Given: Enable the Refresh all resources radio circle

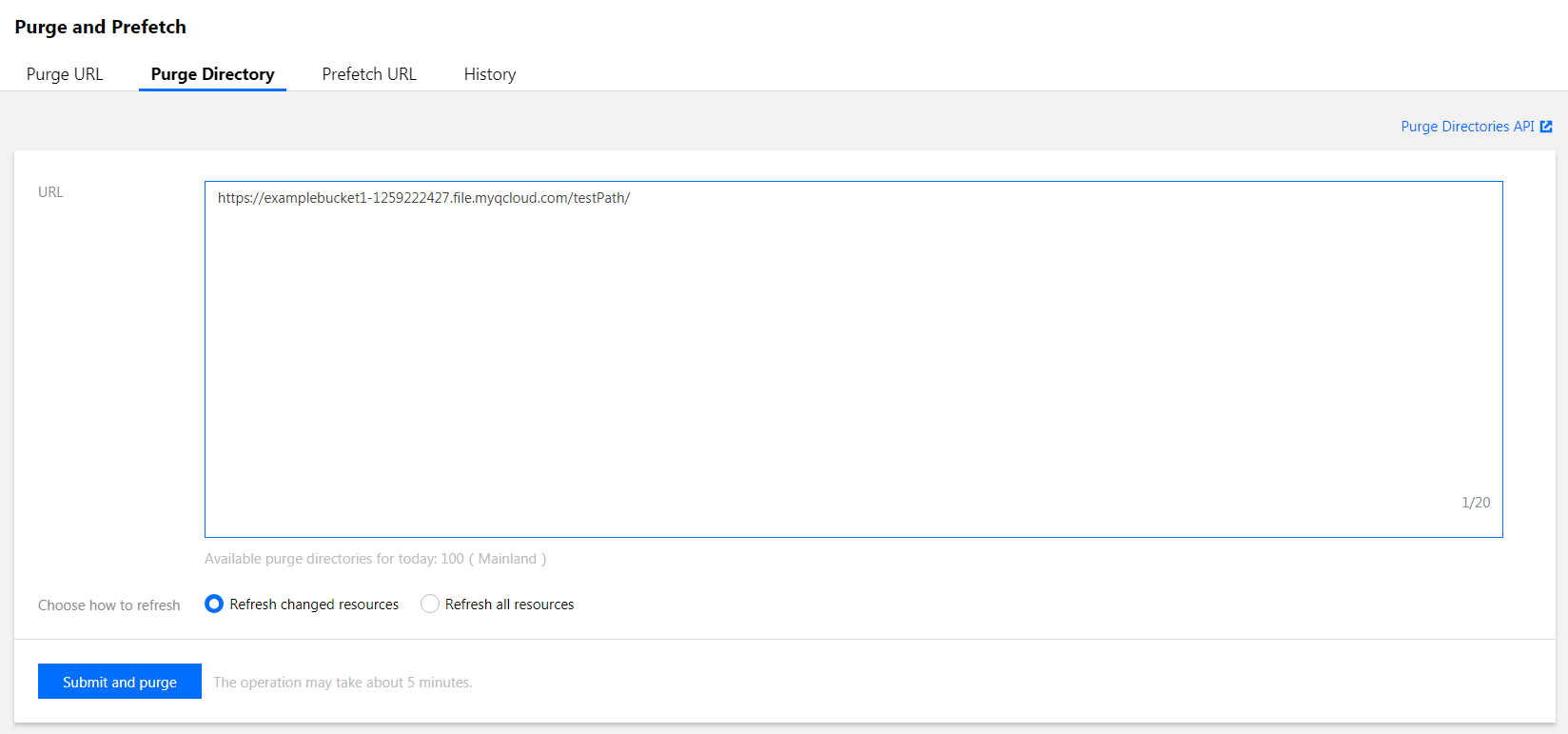Looking at the screenshot, I should point(430,604).
